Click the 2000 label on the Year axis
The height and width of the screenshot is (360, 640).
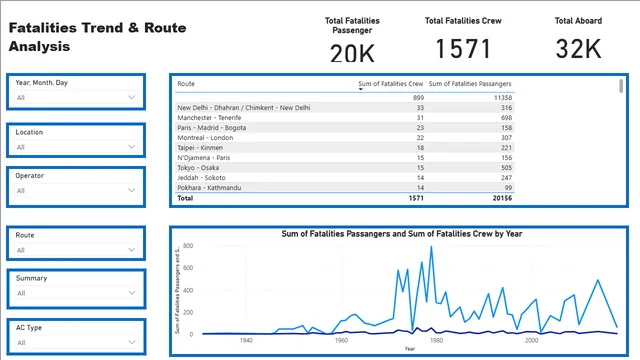[x=531, y=340]
